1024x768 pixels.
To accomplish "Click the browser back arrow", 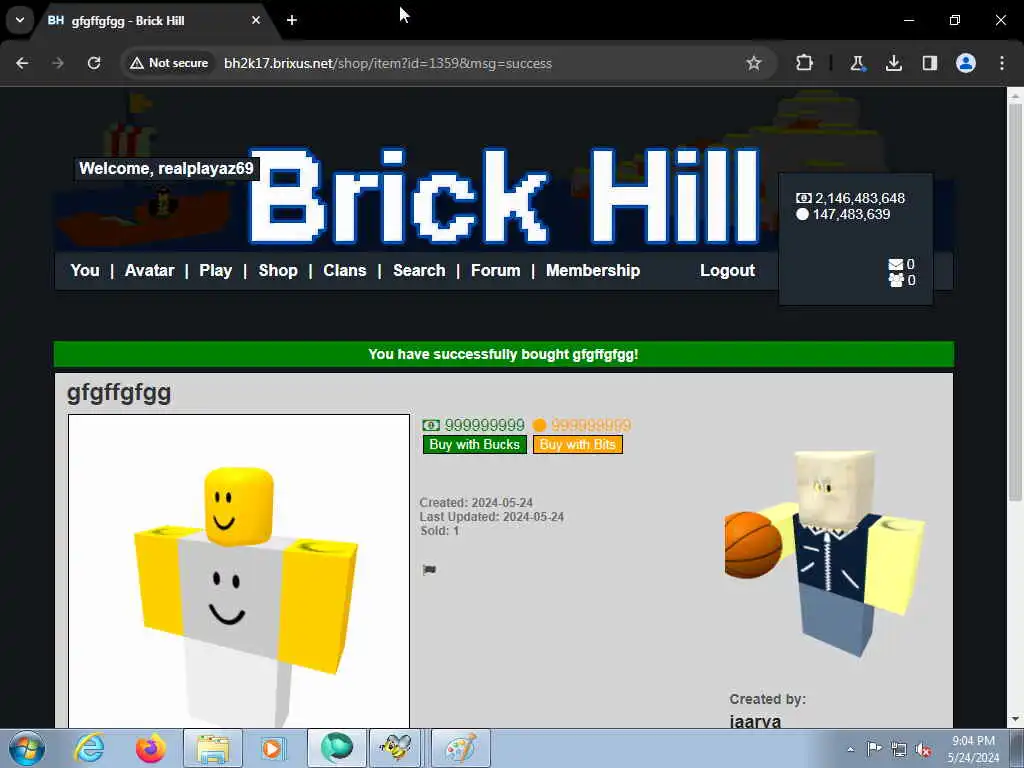I will (x=22, y=63).
